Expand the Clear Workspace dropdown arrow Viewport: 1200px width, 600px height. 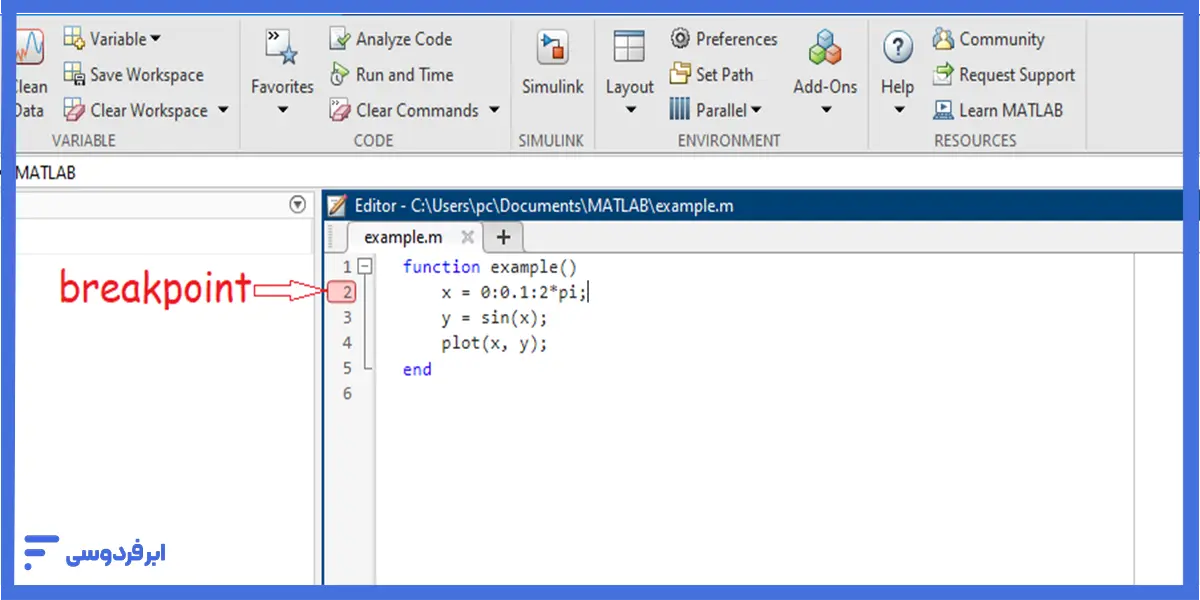pos(222,110)
